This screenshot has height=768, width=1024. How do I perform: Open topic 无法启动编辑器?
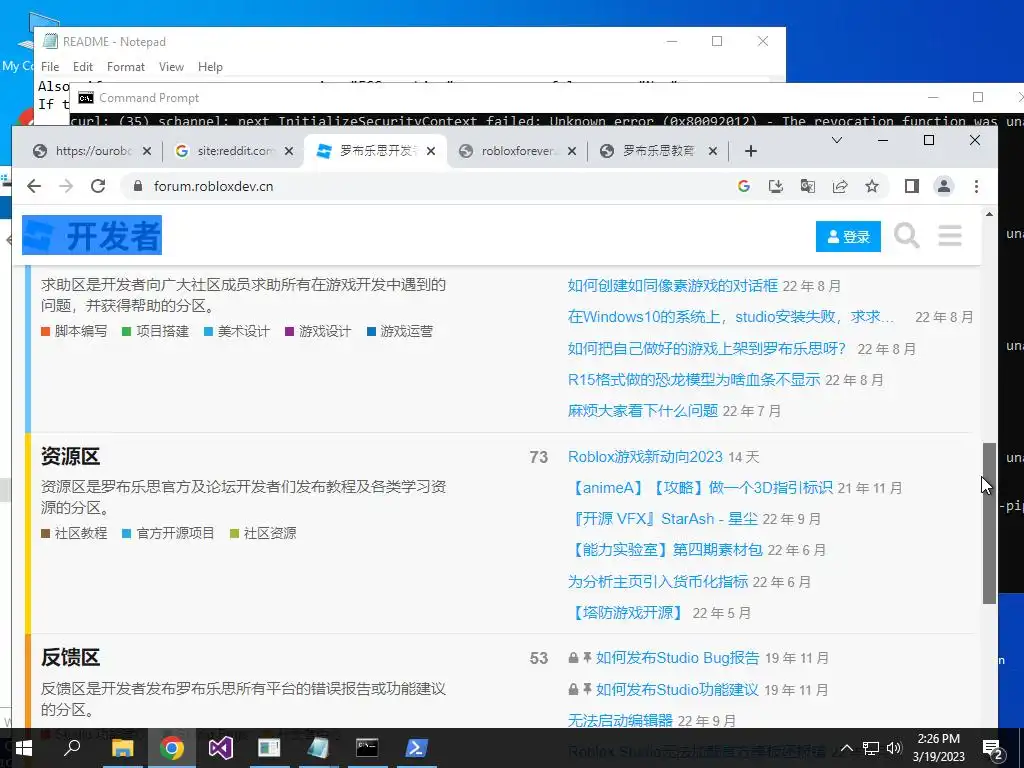(620, 720)
